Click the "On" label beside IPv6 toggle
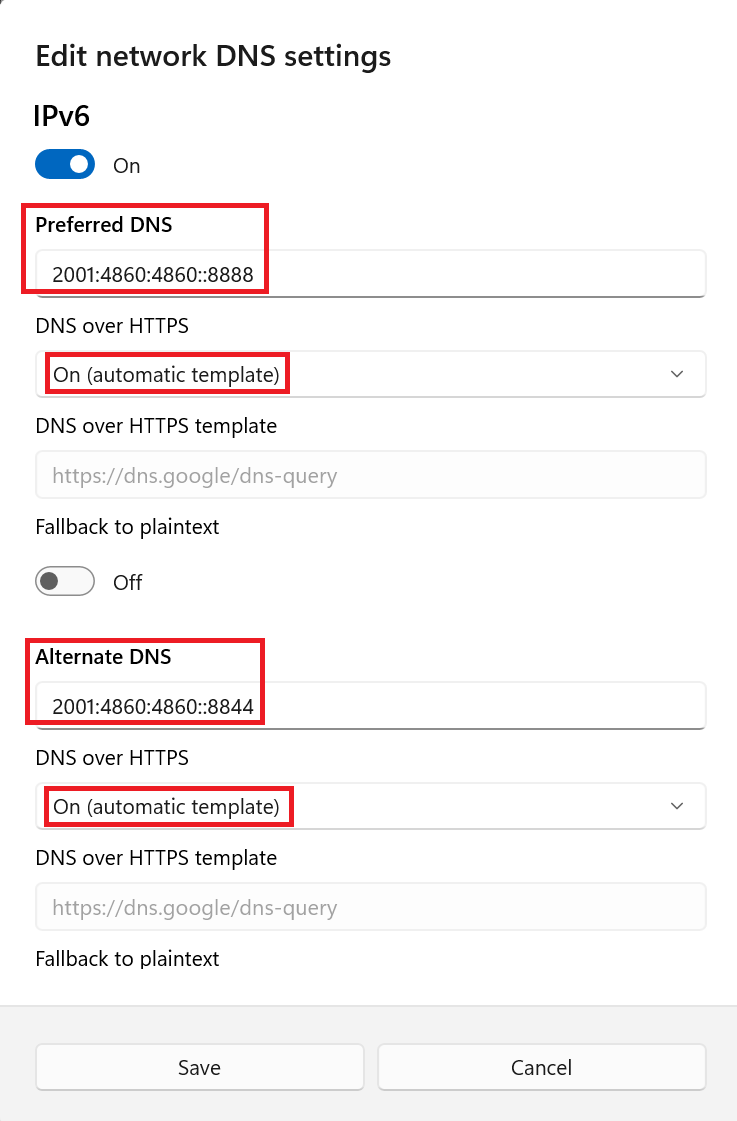 click(x=127, y=166)
